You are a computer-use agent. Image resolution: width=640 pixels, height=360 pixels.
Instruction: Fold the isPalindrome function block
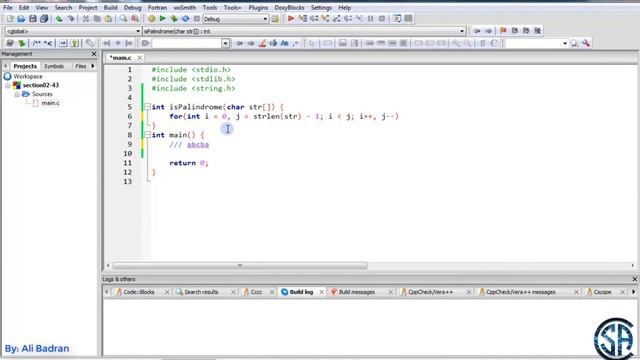[x=147, y=107]
